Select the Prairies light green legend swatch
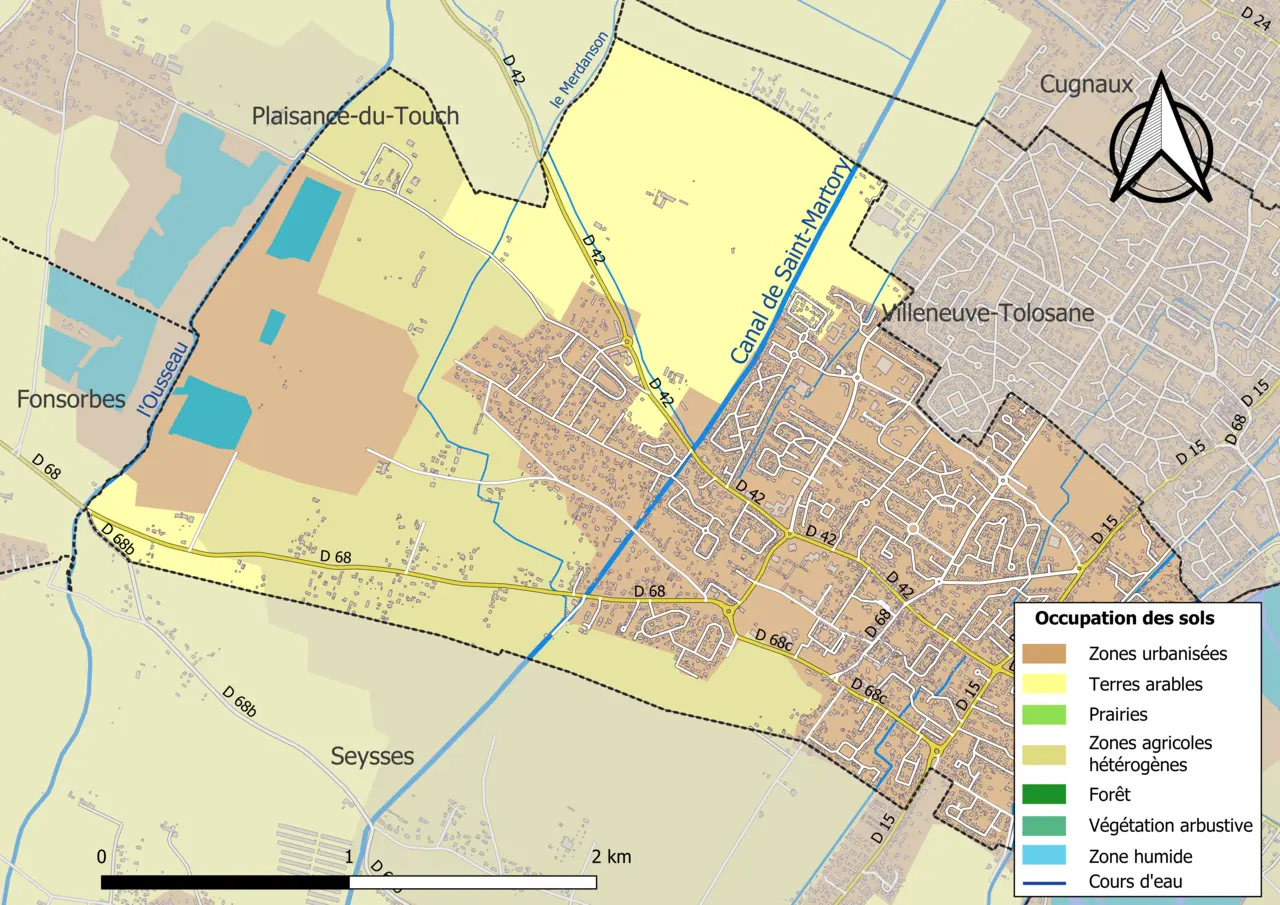 coord(1044,715)
